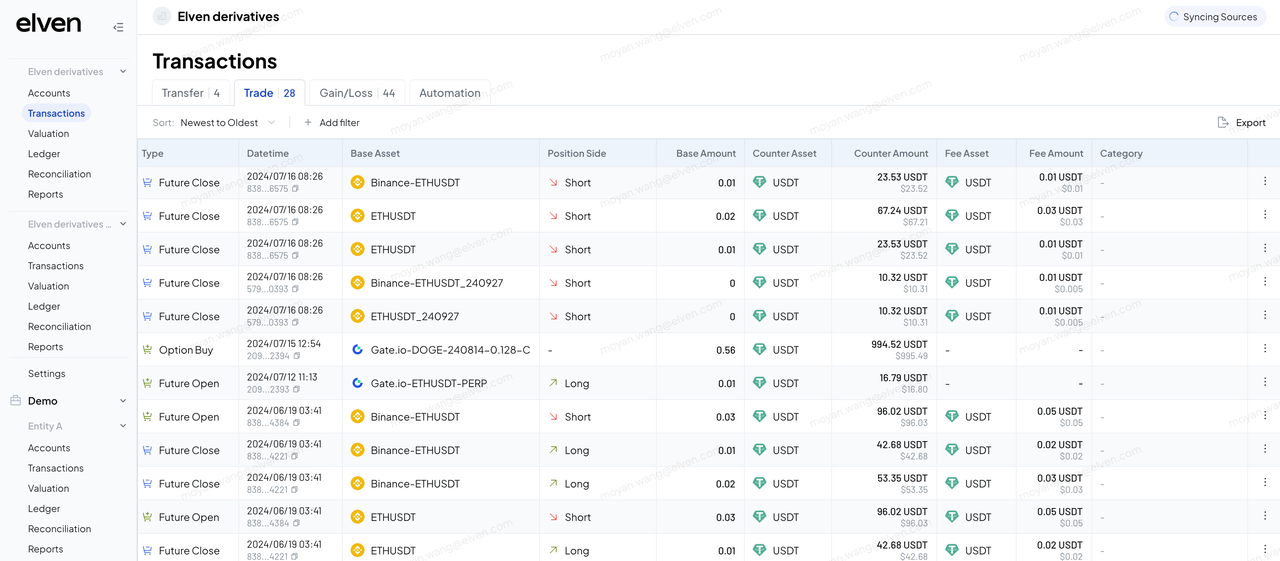Image resolution: width=1280 pixels, height=561 pixels.
Task: Copy transaction ID of the Option Buy row
Action: click(295, 357)
